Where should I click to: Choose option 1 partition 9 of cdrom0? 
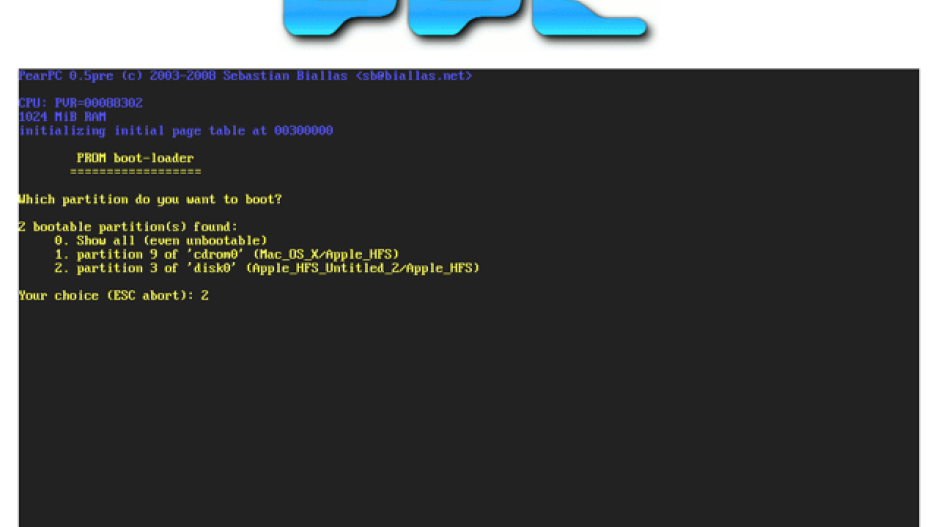[227, 254]
